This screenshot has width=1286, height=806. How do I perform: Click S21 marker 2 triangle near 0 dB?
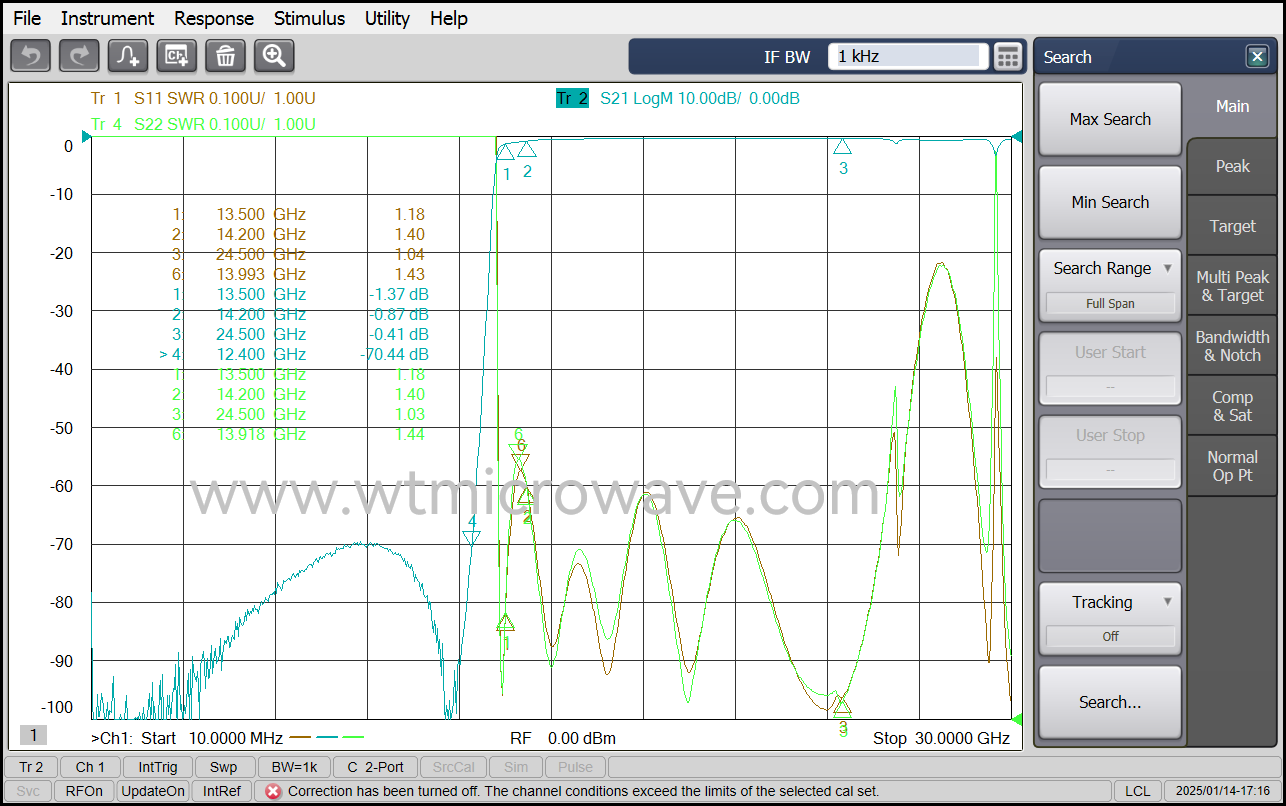(527, 150)
